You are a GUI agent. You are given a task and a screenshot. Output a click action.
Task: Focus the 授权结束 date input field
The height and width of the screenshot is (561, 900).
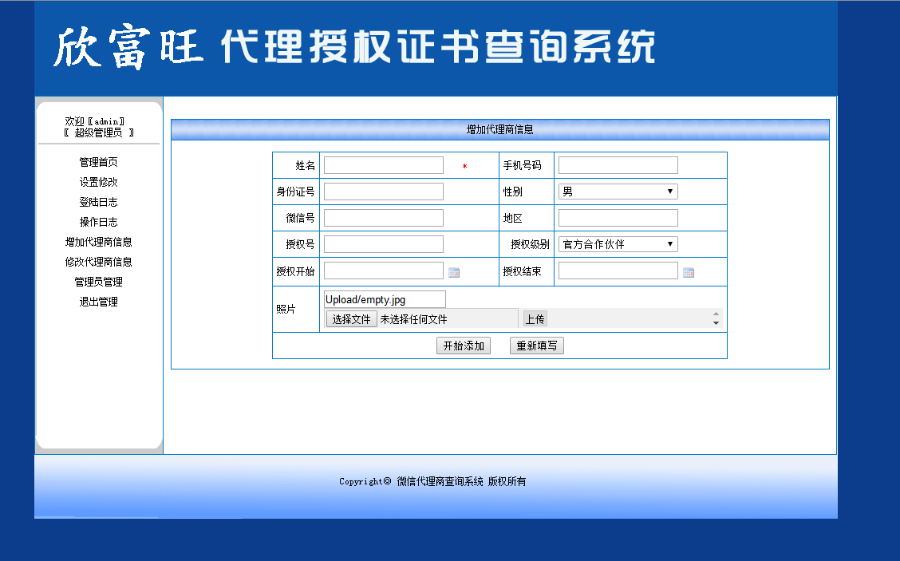pyautogui.click(x=618, y=270)
